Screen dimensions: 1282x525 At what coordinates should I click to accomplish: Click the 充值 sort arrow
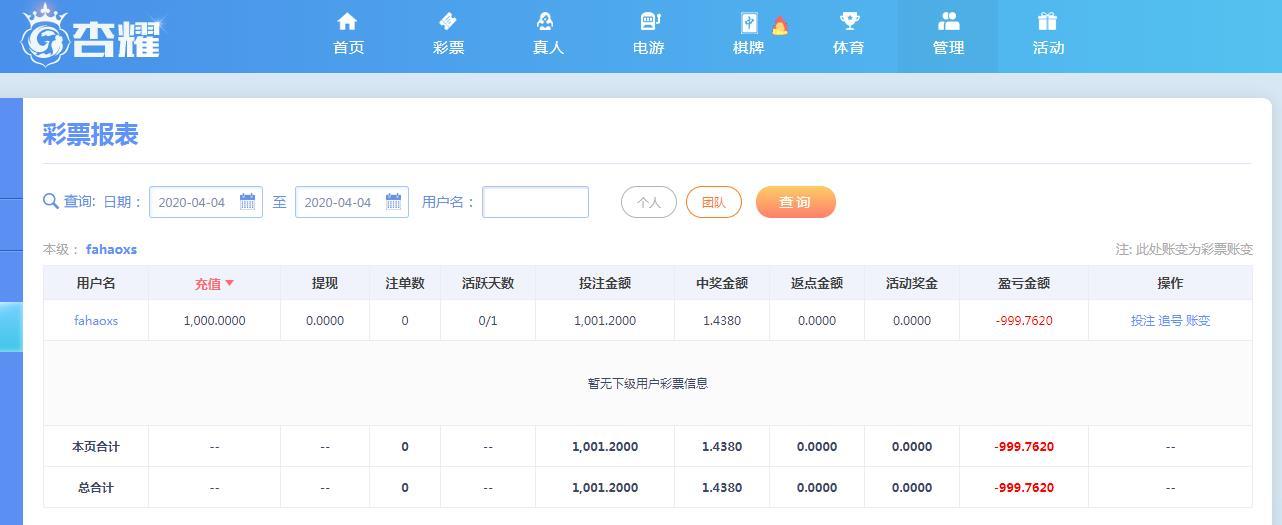coord(229,283)
